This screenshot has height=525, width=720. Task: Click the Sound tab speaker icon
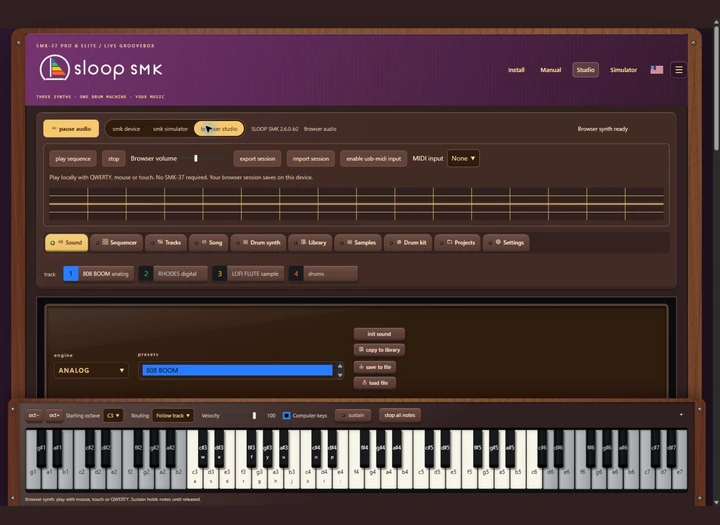click(60, 242)
